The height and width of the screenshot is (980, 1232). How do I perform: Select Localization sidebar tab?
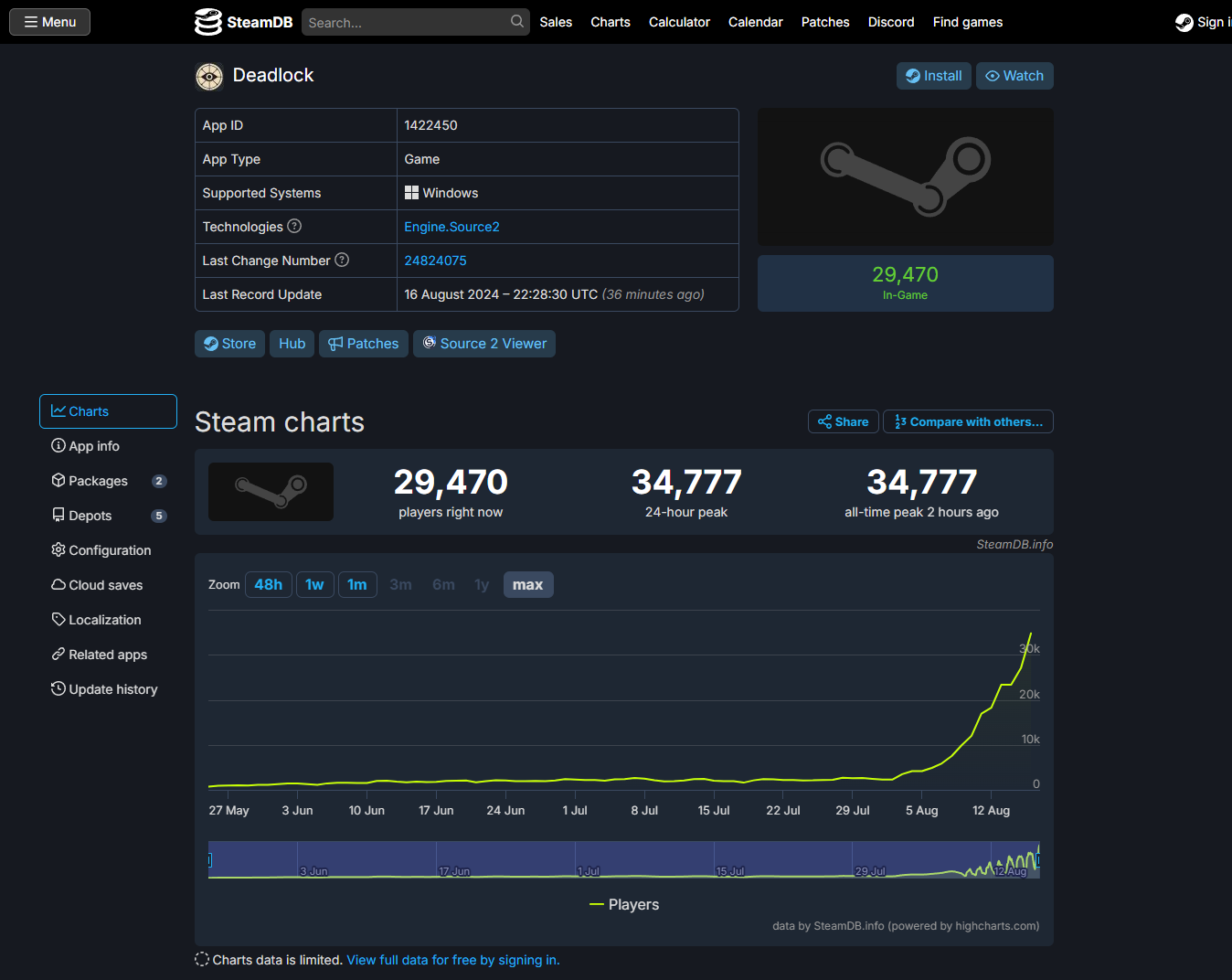pyautogui.click(x=108, y=620)
